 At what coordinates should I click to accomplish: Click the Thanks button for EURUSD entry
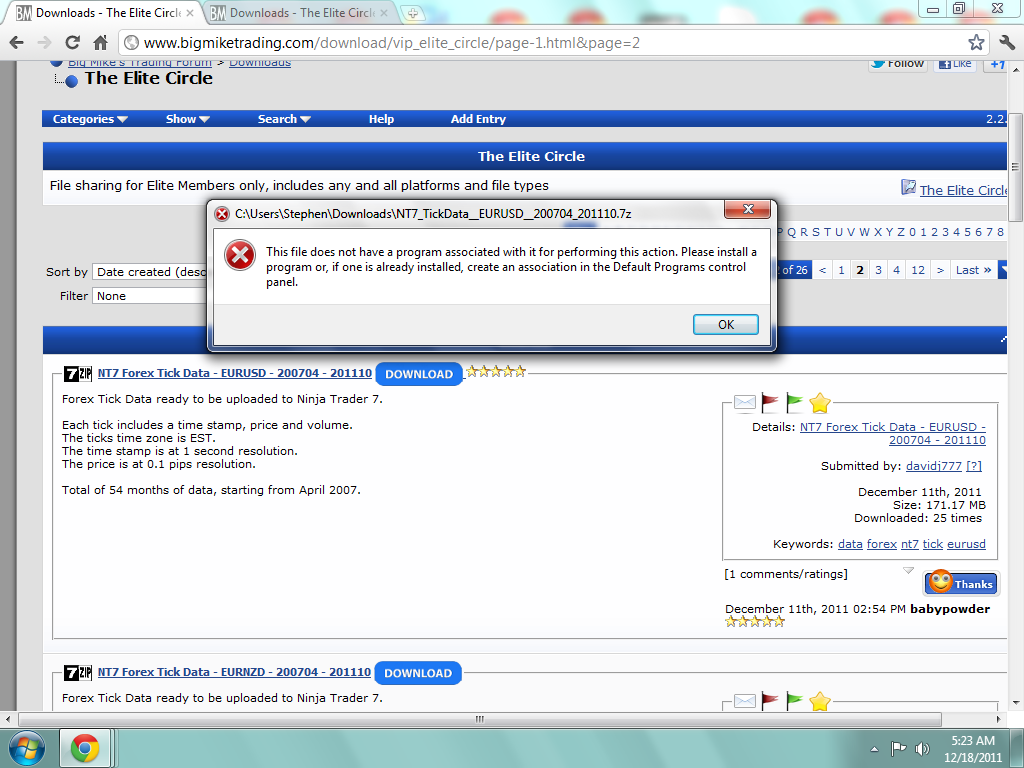pyautogui.click(x=961, y=583)
